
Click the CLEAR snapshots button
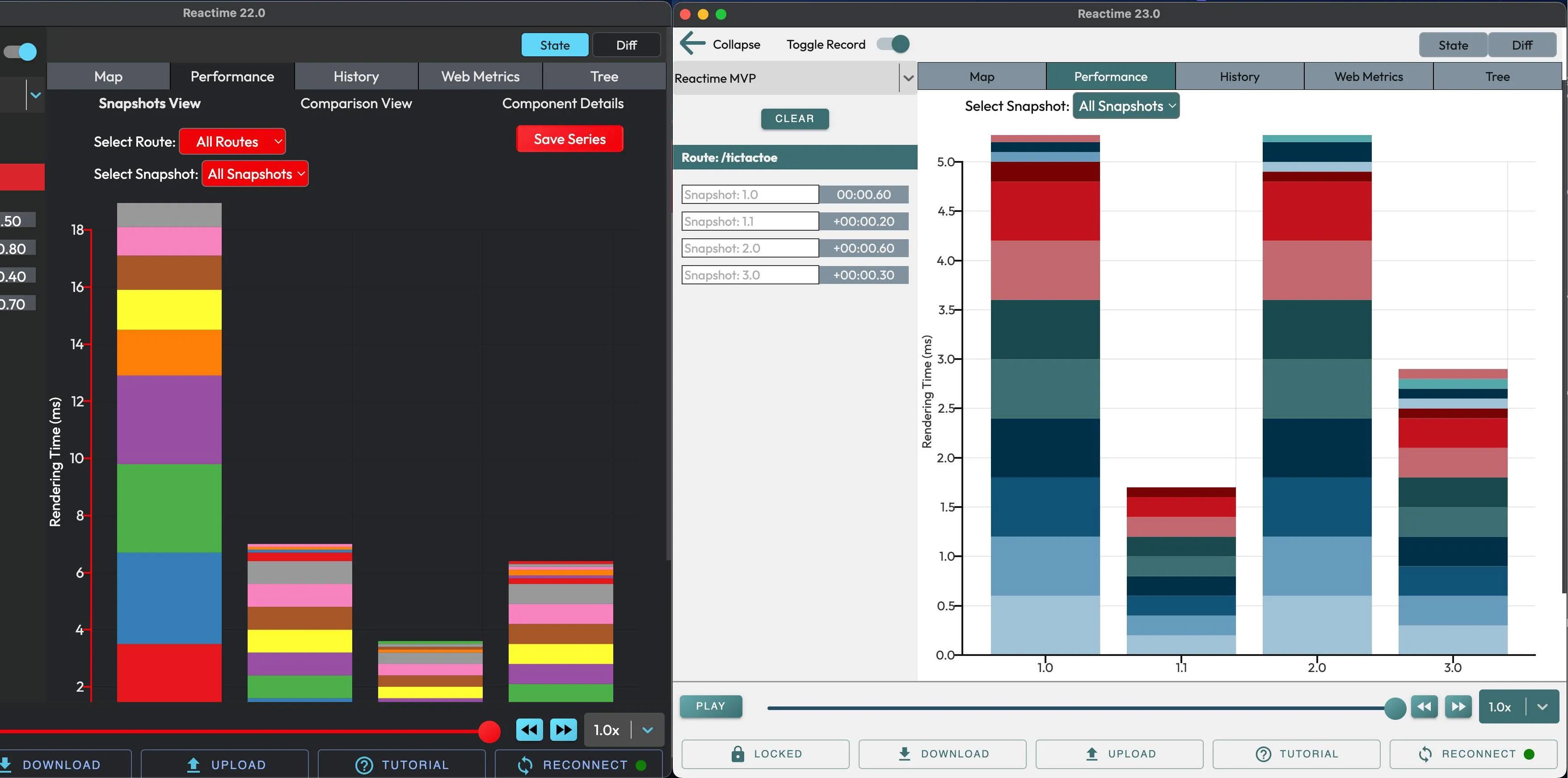point(794,118)
